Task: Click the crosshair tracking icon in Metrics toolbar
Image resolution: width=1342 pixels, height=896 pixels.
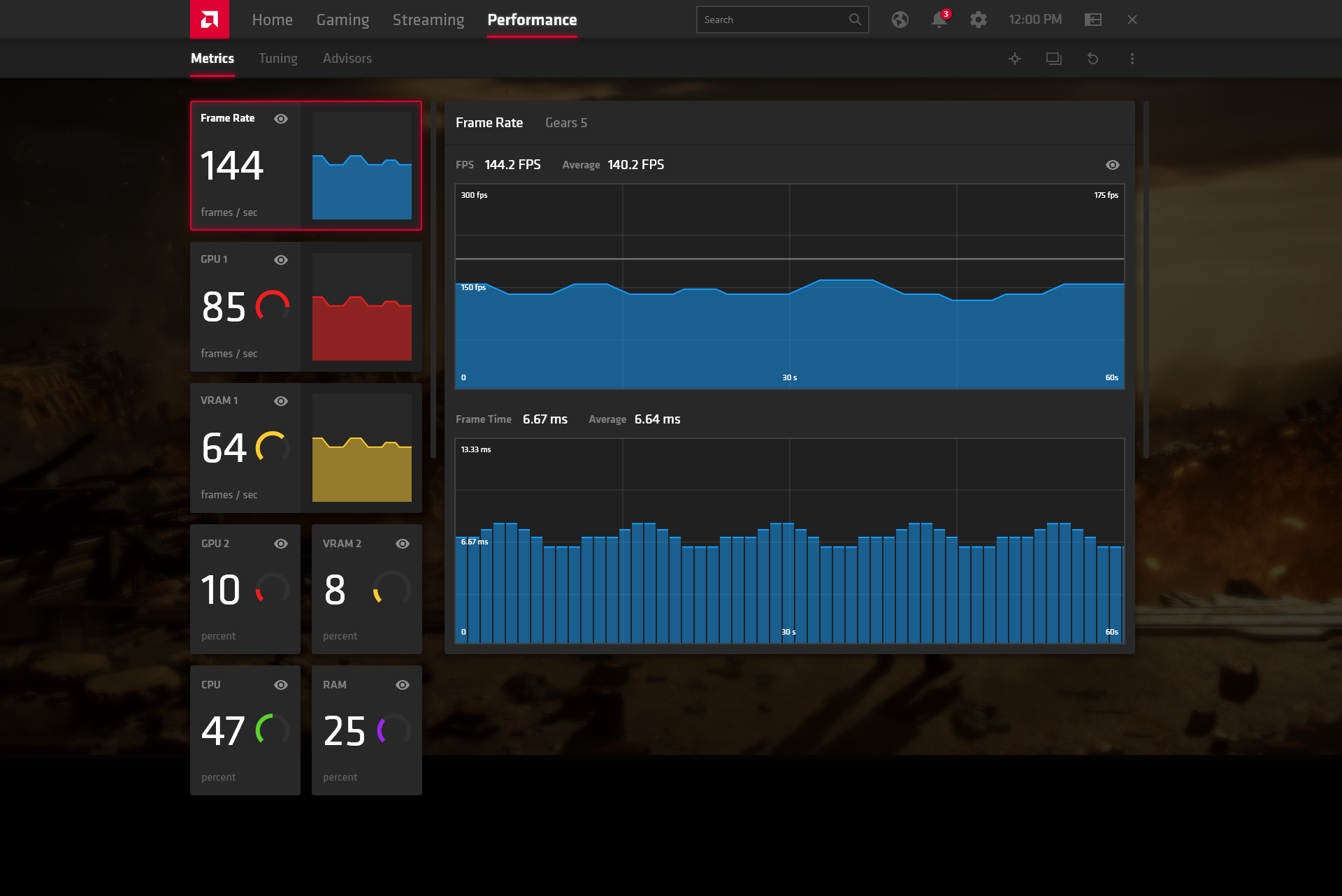Action: [1015, 59]
